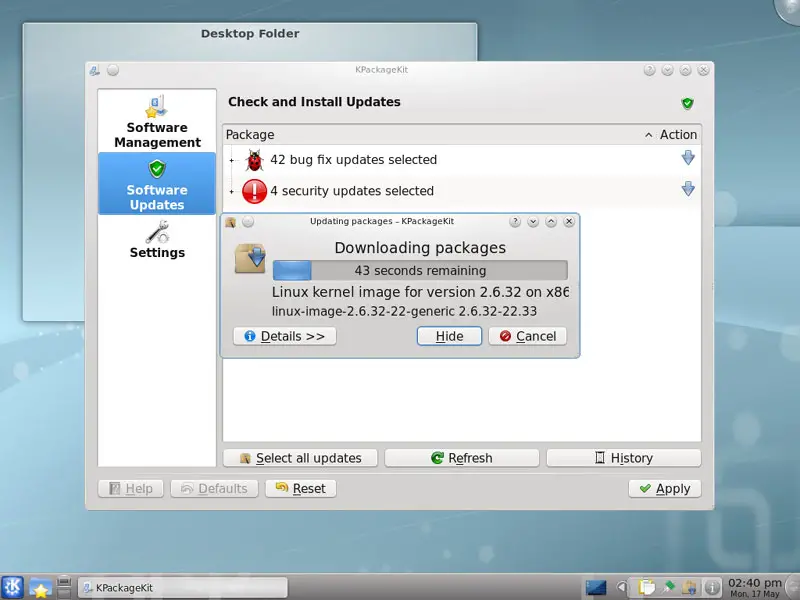
Task: Click the package download icon in the dialog
Action: [x=250, y=258]
